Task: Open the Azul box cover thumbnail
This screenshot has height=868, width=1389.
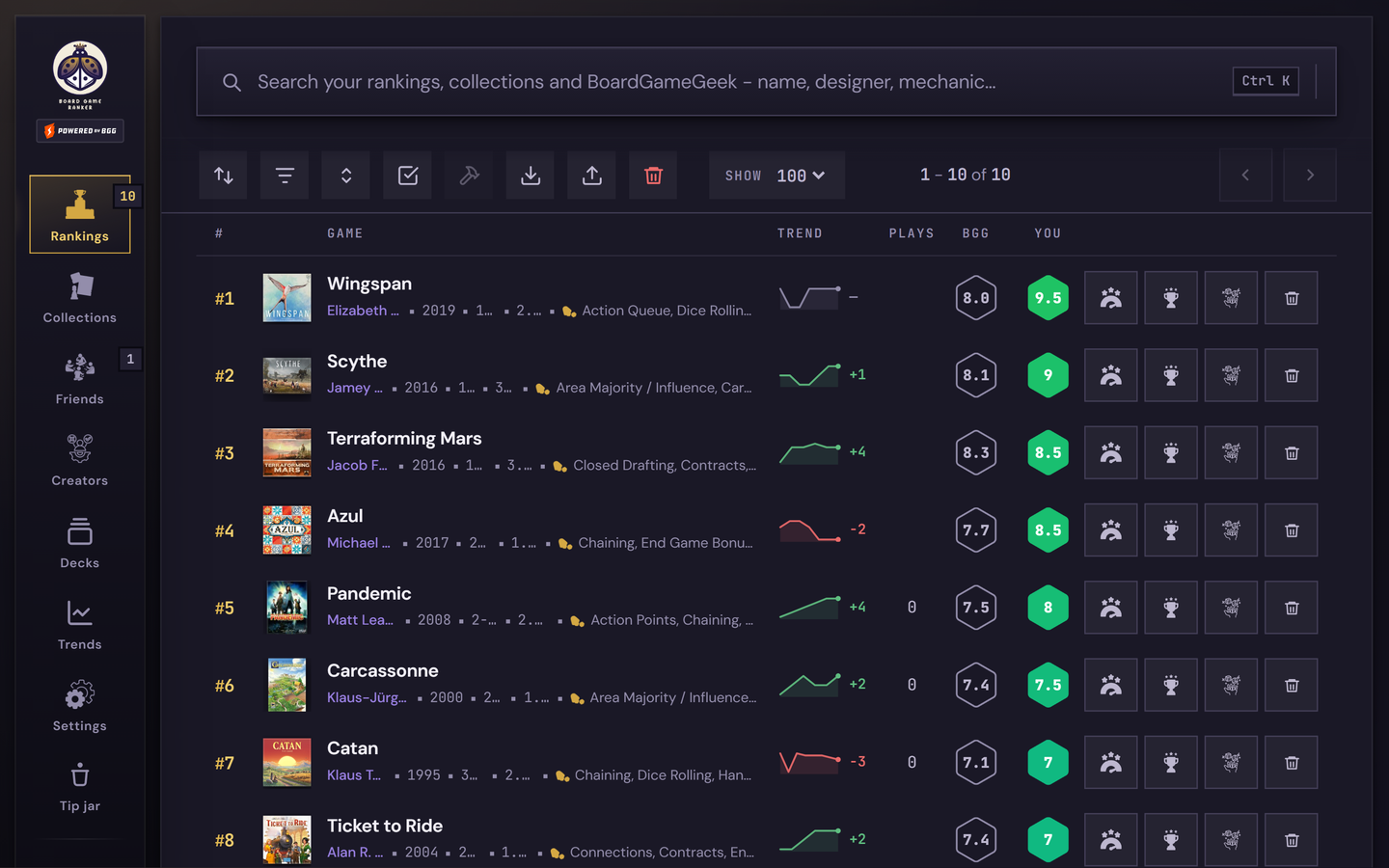Action: (287, 530)
